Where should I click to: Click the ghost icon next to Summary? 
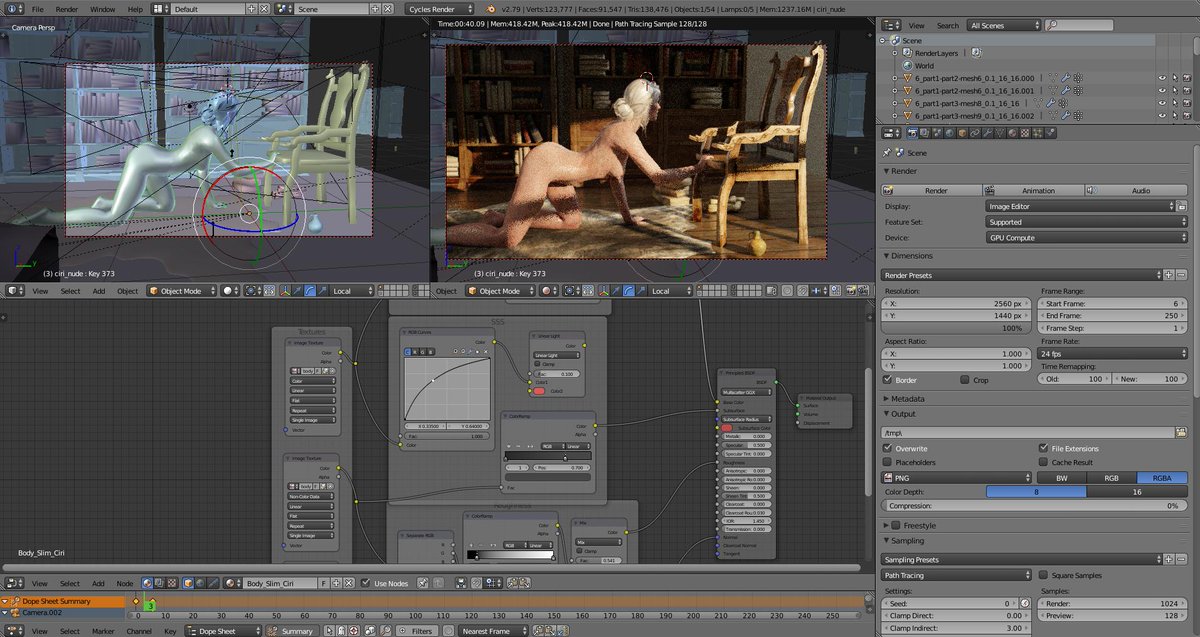tap(340, 631)
